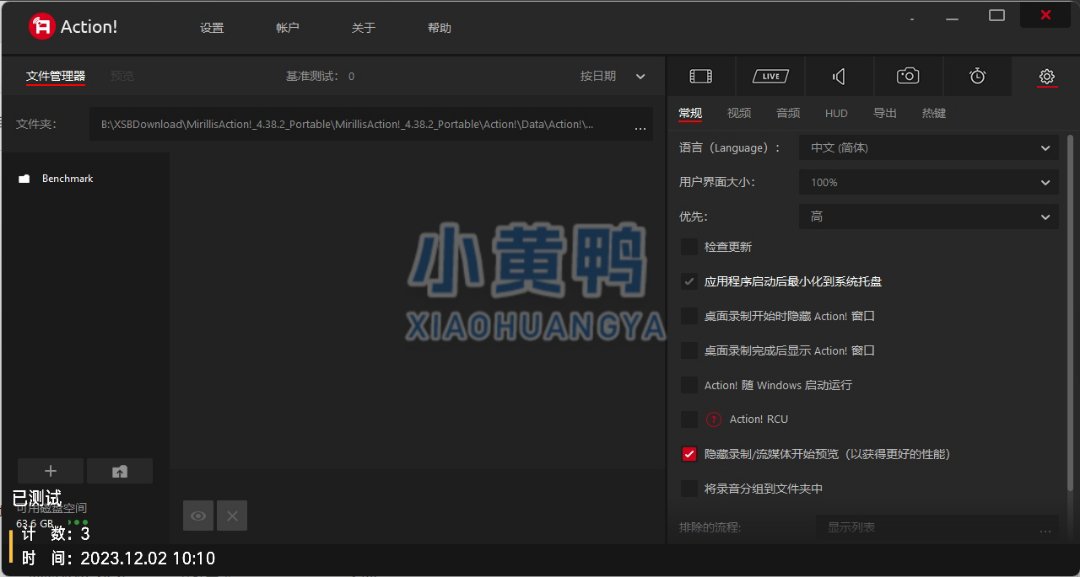Expand the 用户界面大小 100% dropdown
Screen dimensions: 1080x577
[x=928, y=183]
